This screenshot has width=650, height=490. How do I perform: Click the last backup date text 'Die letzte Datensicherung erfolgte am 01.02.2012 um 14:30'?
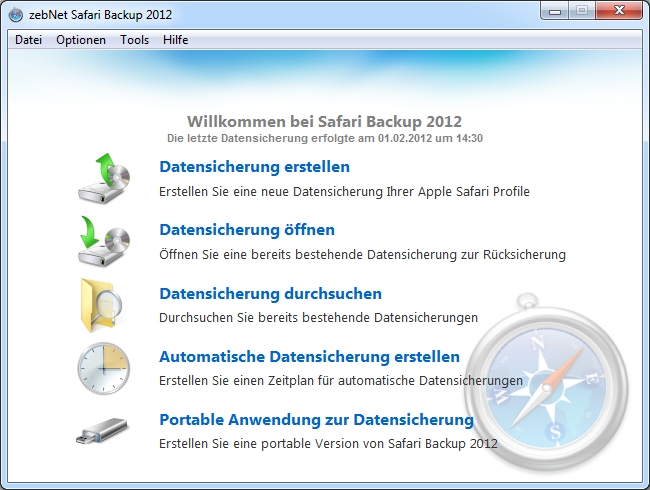(325, 138)
